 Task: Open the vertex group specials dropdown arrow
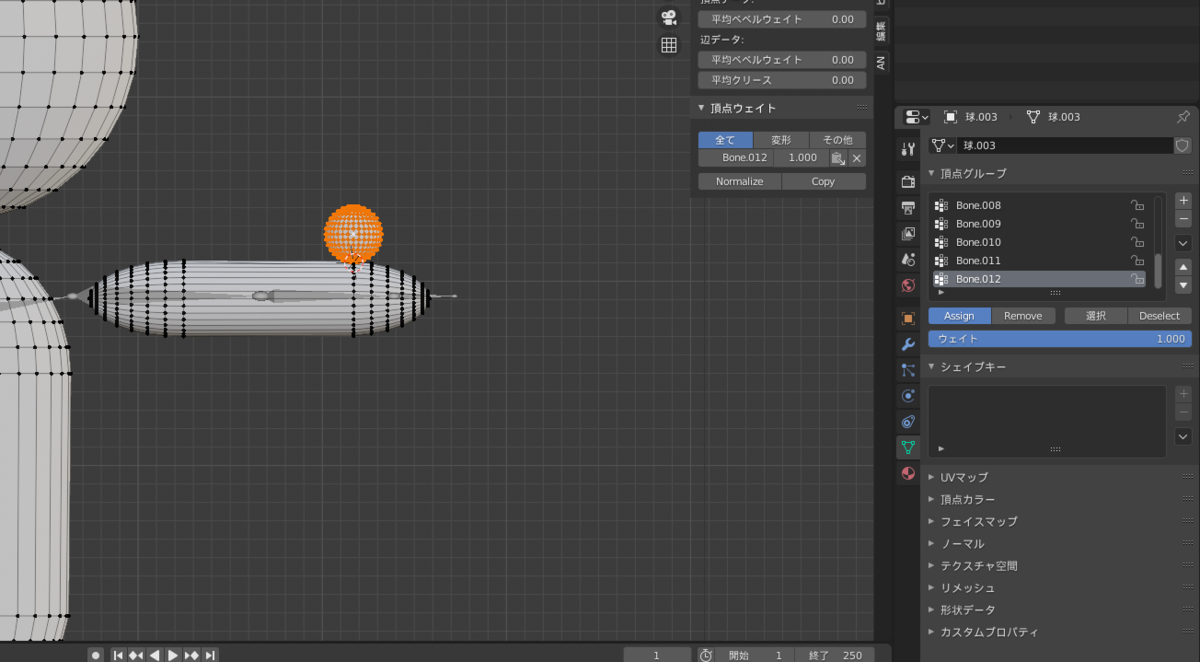(1183, 243)
